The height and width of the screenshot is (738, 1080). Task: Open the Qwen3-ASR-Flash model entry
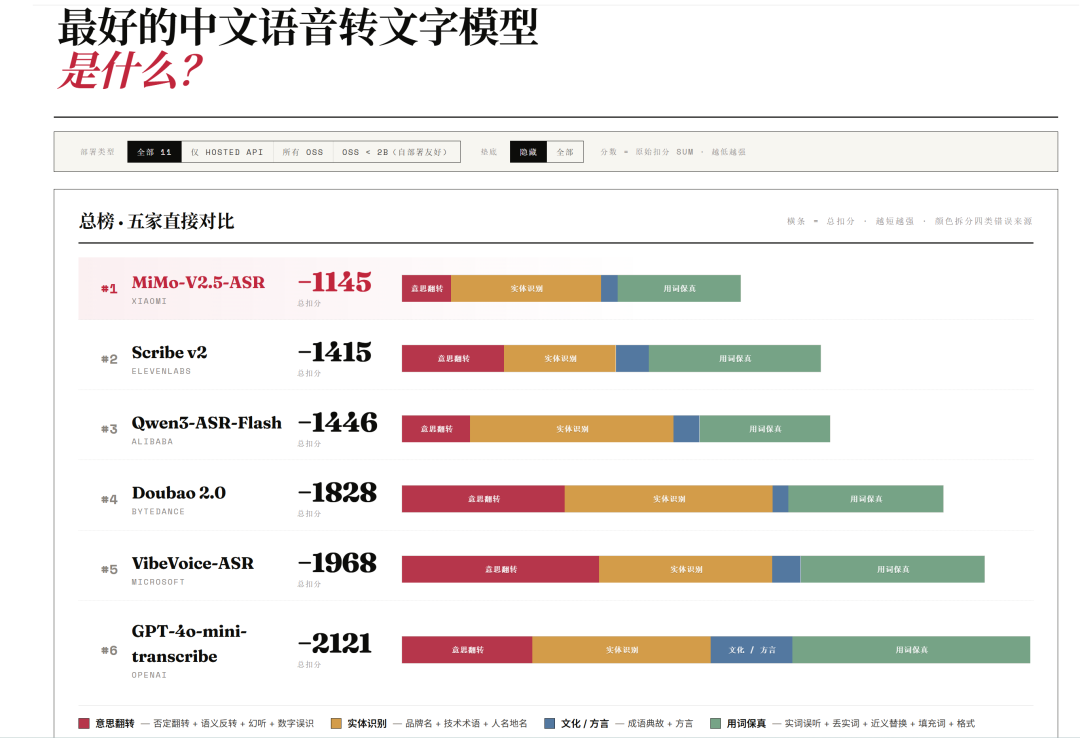[207, 423]
